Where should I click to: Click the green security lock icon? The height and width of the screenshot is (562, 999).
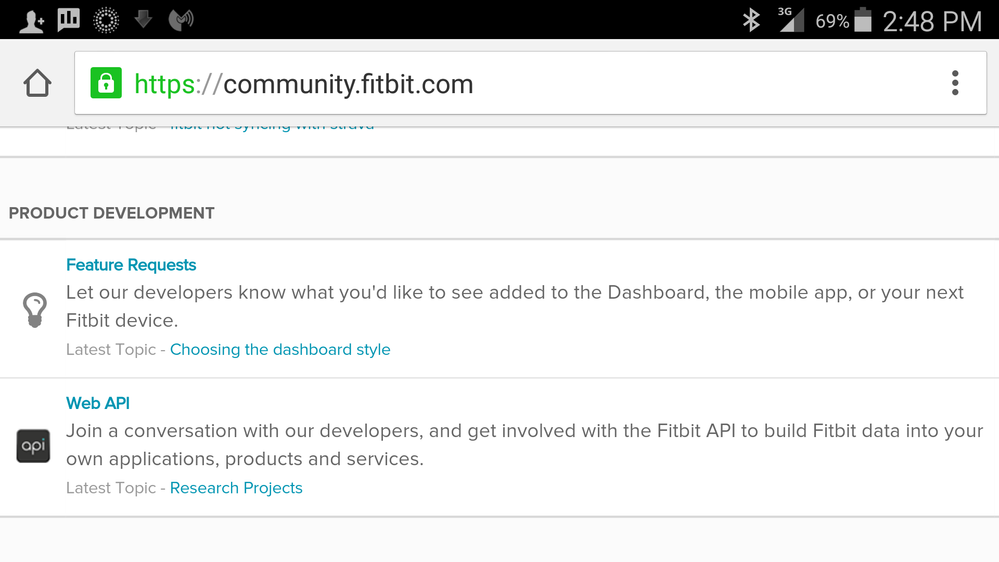105,83
